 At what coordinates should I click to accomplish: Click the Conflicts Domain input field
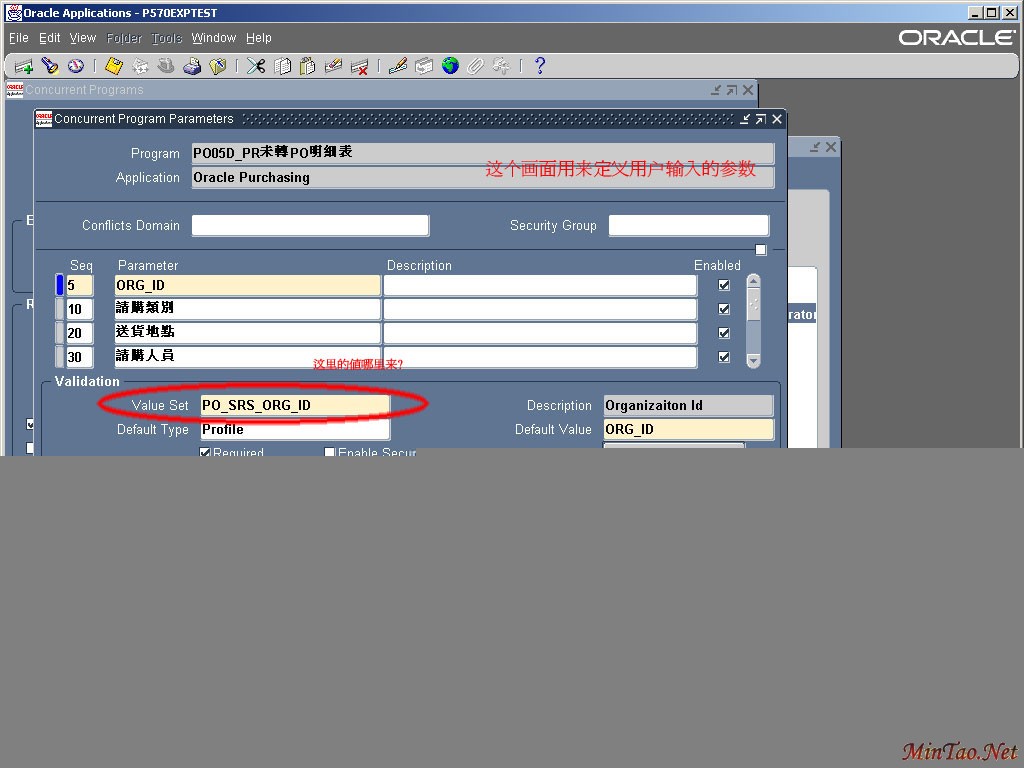[310, 226]
